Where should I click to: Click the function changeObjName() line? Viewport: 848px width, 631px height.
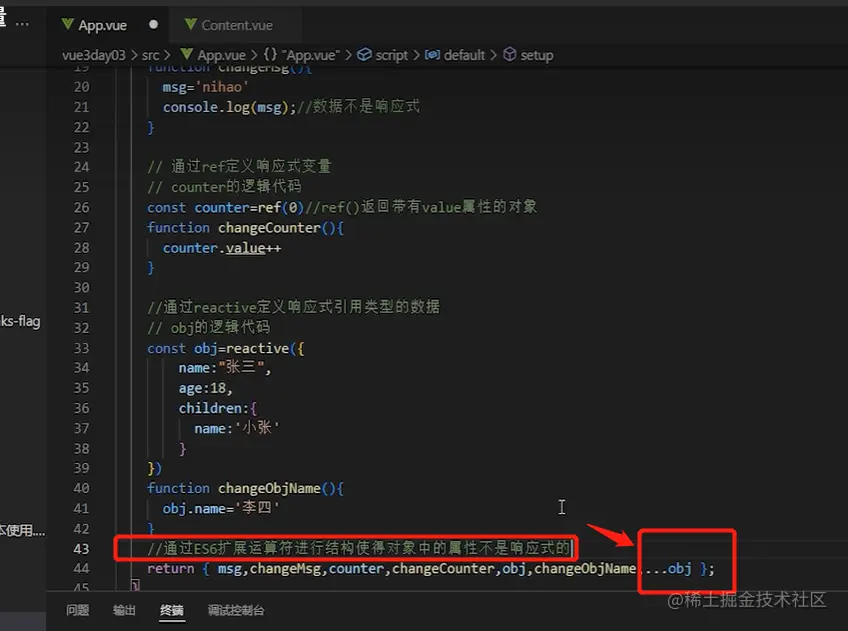(x=245, y=488)
